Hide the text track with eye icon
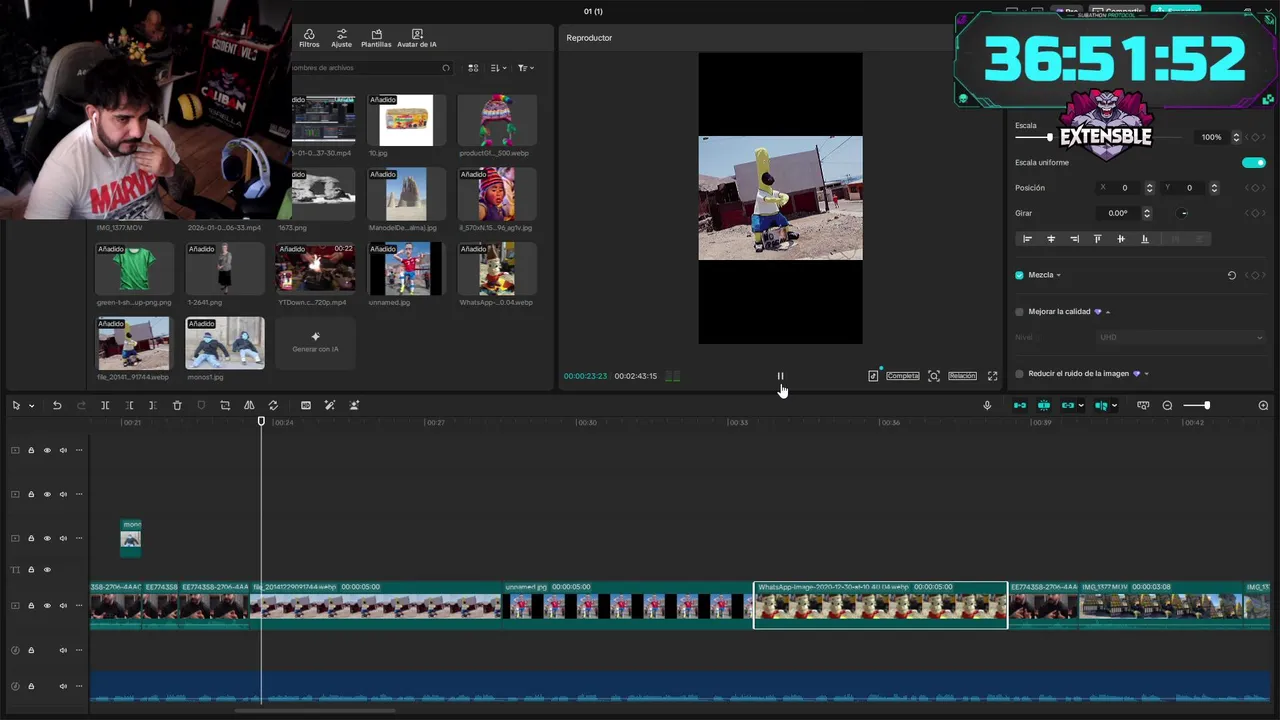The image size is (1280, 720). tap(46, 570)
